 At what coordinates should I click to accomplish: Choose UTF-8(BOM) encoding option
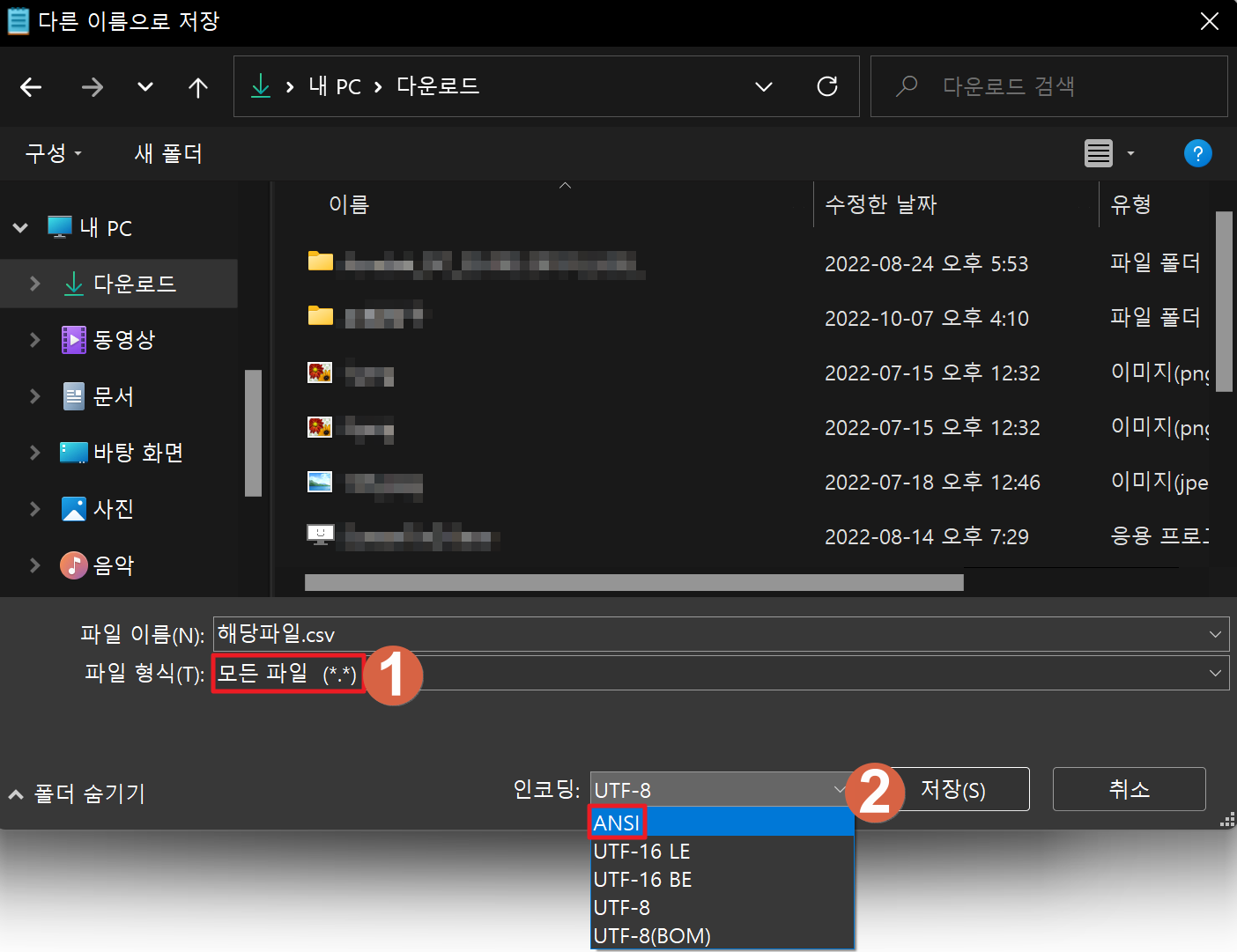(x=722, y=935)
